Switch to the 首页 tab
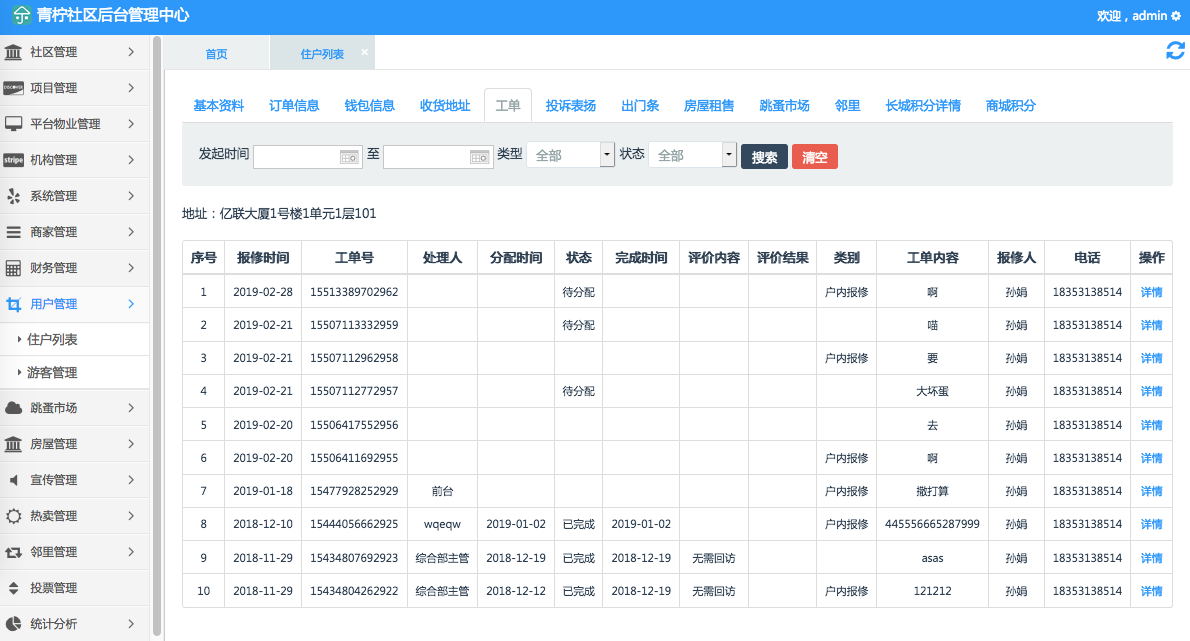 click(x=216, y=54)
